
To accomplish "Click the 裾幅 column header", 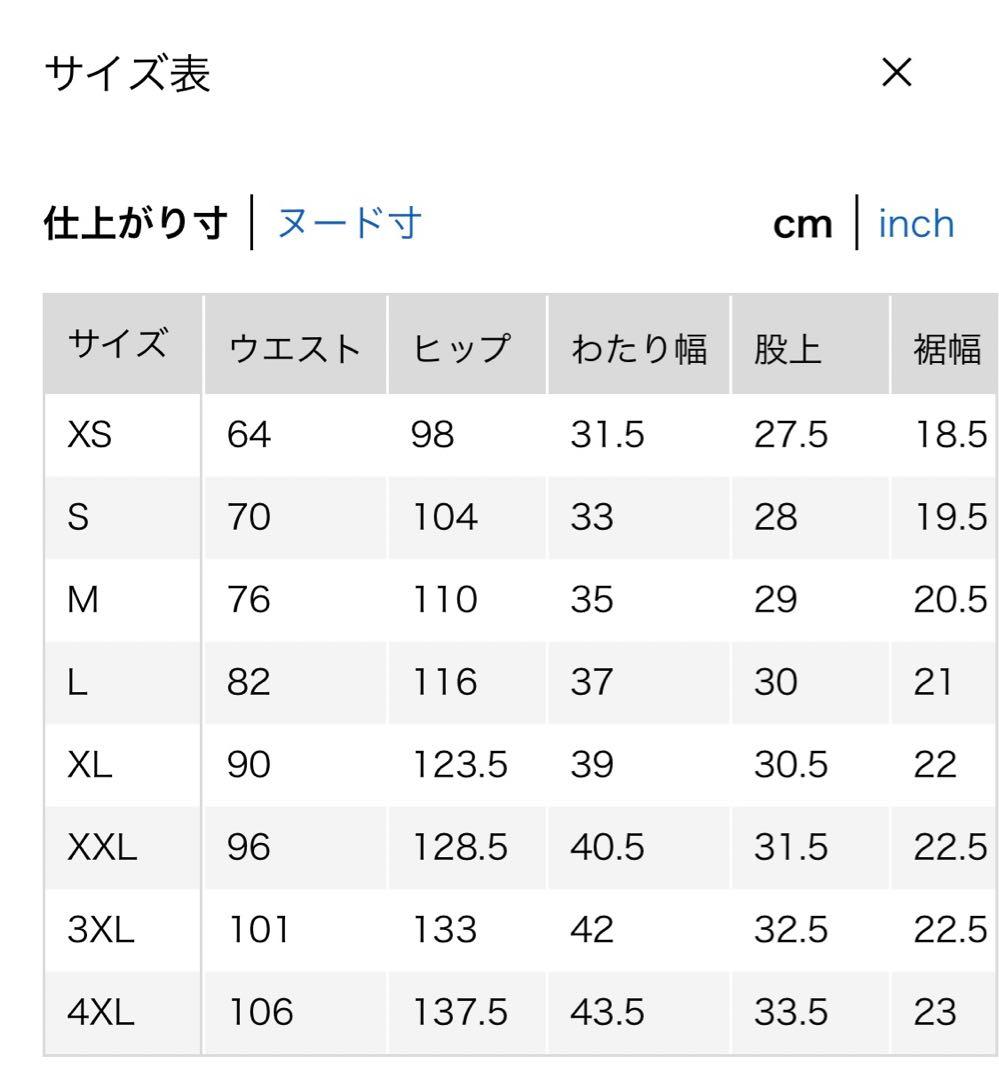I will 947,349.
